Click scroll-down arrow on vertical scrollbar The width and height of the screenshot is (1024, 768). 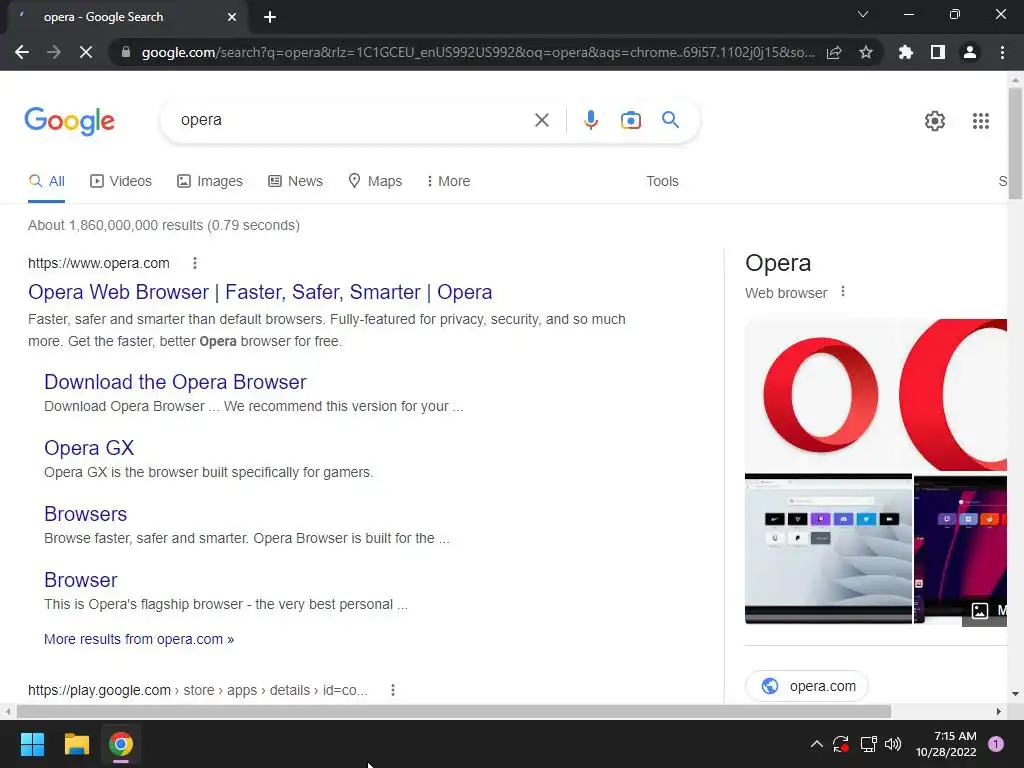tap(1015, 694)
